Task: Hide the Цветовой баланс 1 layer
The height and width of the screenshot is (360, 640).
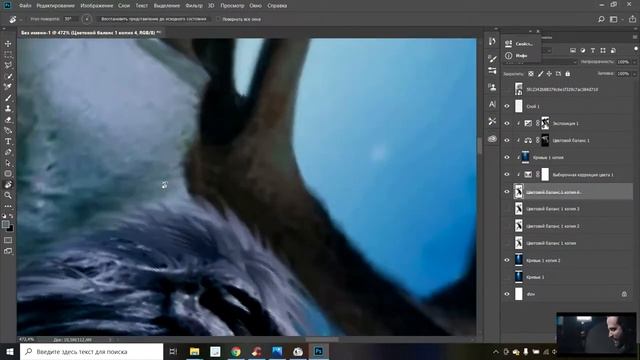Action: coord(507,140)
